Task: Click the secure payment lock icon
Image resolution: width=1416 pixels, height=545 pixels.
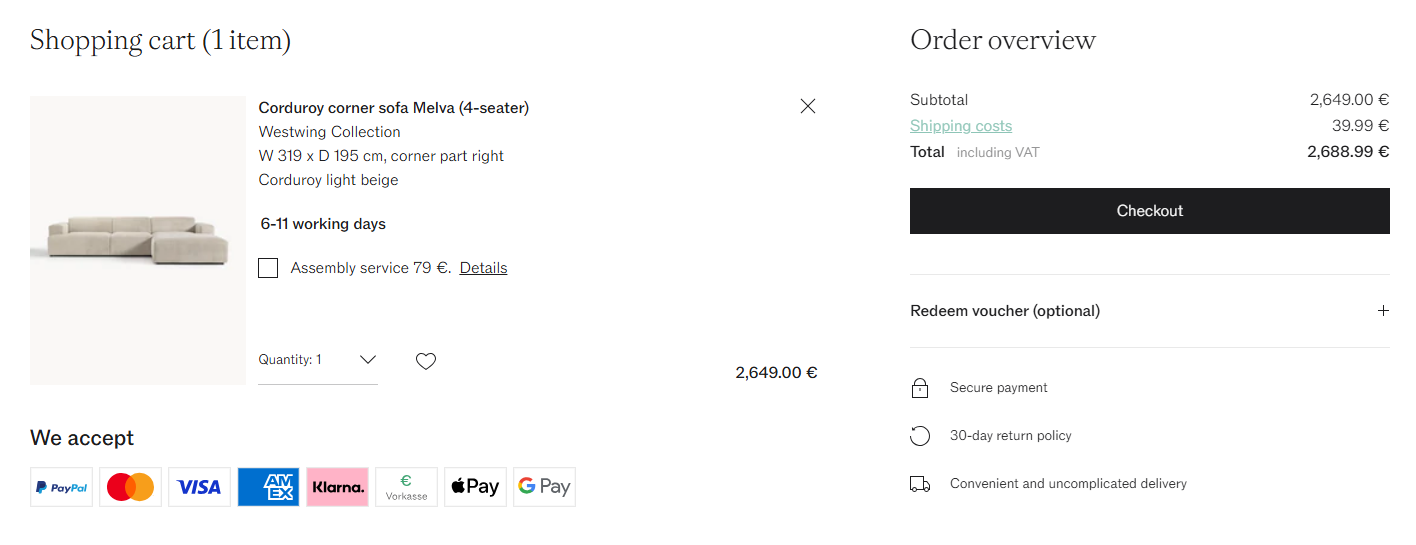Action: tap(920, 388)
